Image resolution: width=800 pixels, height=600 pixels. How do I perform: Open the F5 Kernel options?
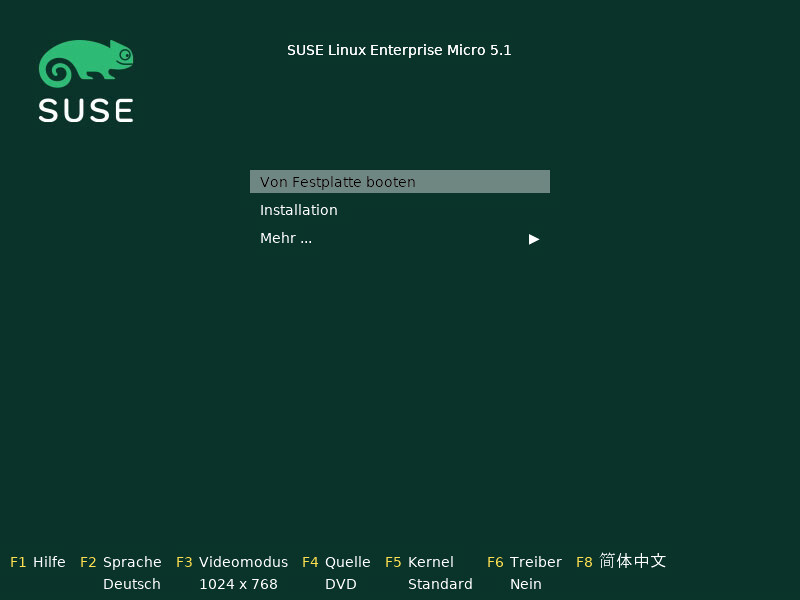coord(420,562)
